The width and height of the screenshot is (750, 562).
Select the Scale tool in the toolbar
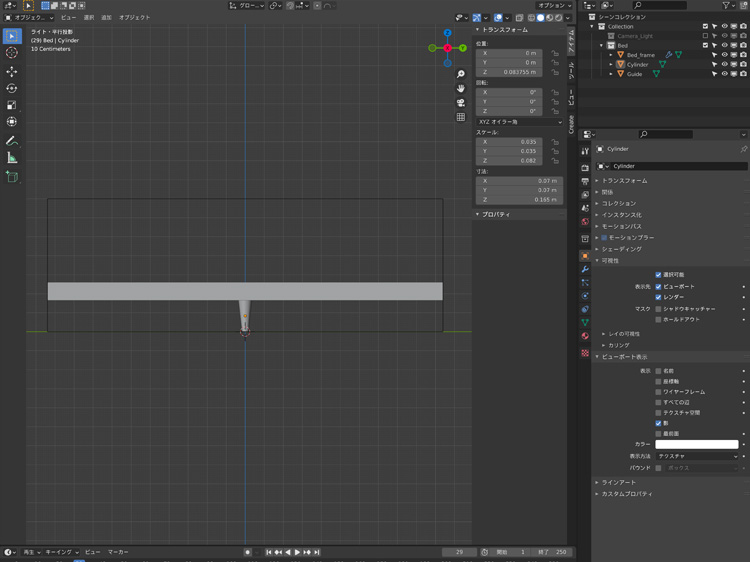(x=12, y=105)
